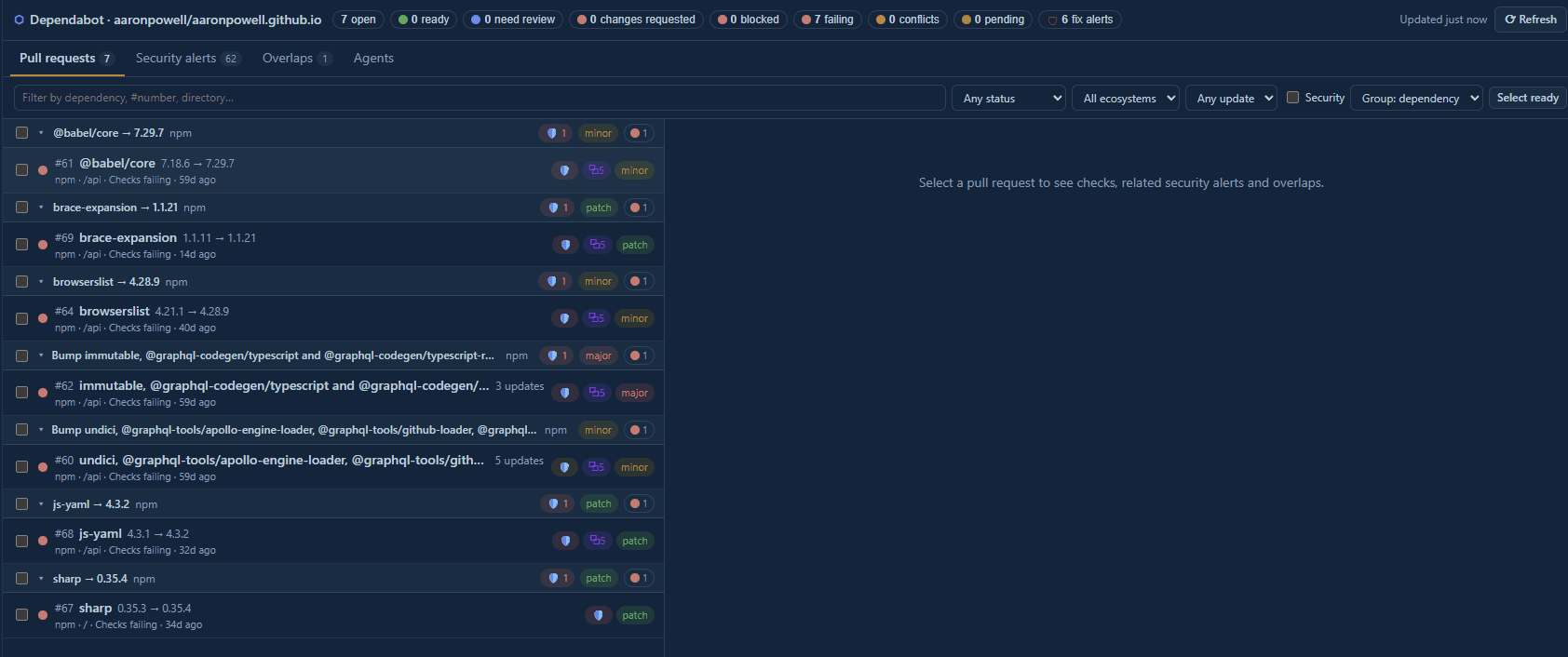Click the Refresh button
The width and height of the screenshot is (1568, 657).
pos(1531,20)
